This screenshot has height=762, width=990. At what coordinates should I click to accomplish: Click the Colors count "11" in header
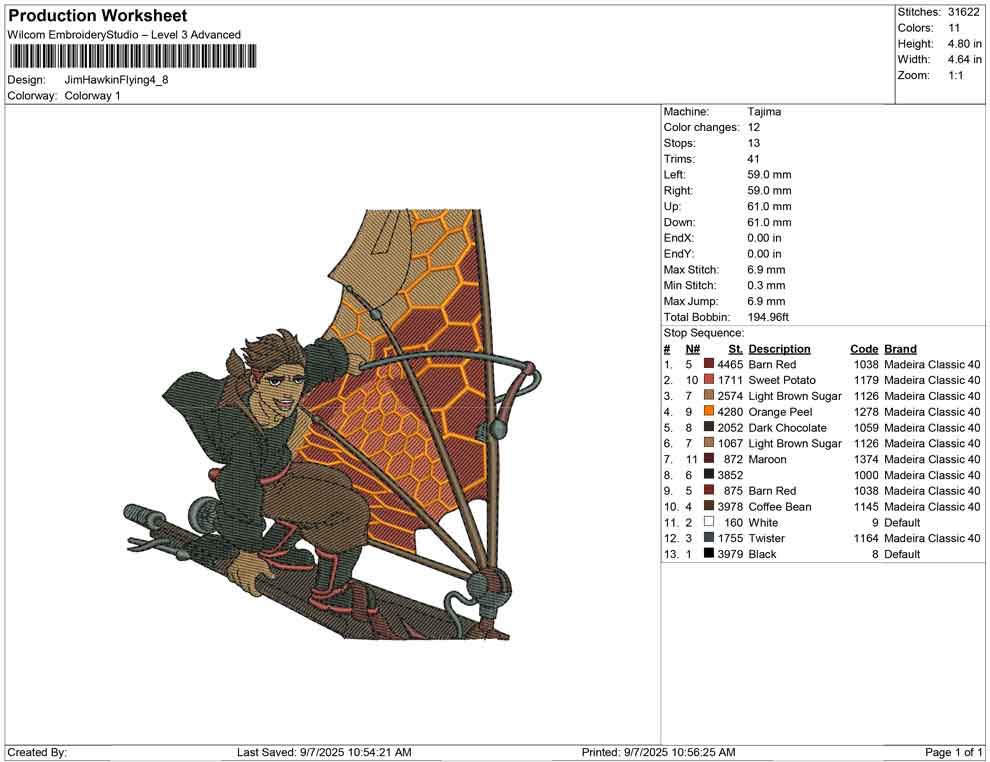tap(953, 28)
